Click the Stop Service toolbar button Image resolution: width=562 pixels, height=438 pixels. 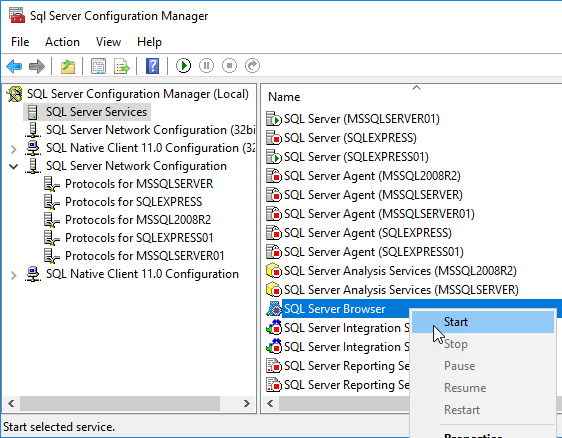(x=229, y=66)
